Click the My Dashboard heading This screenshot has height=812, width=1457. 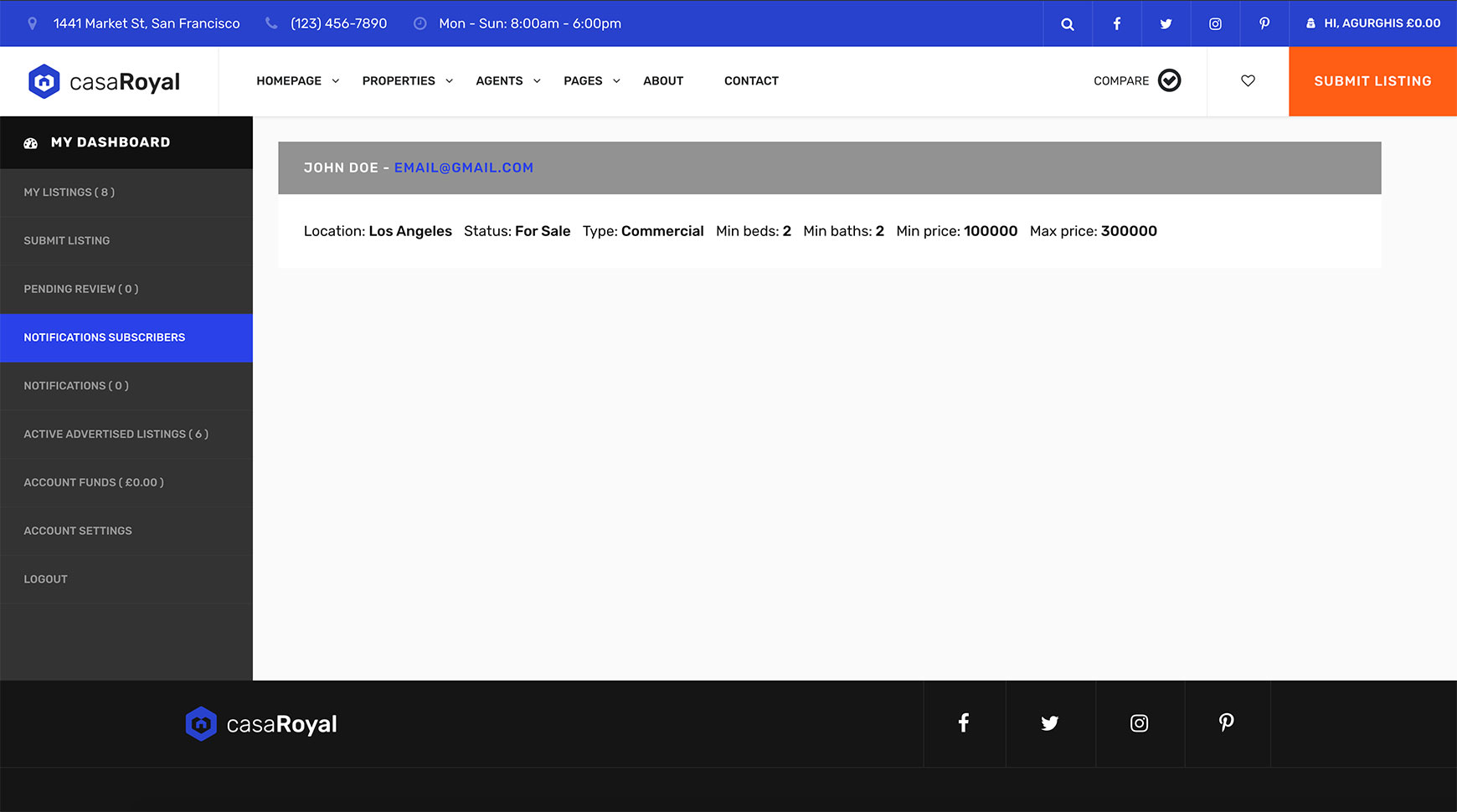[x=111, y=142]
